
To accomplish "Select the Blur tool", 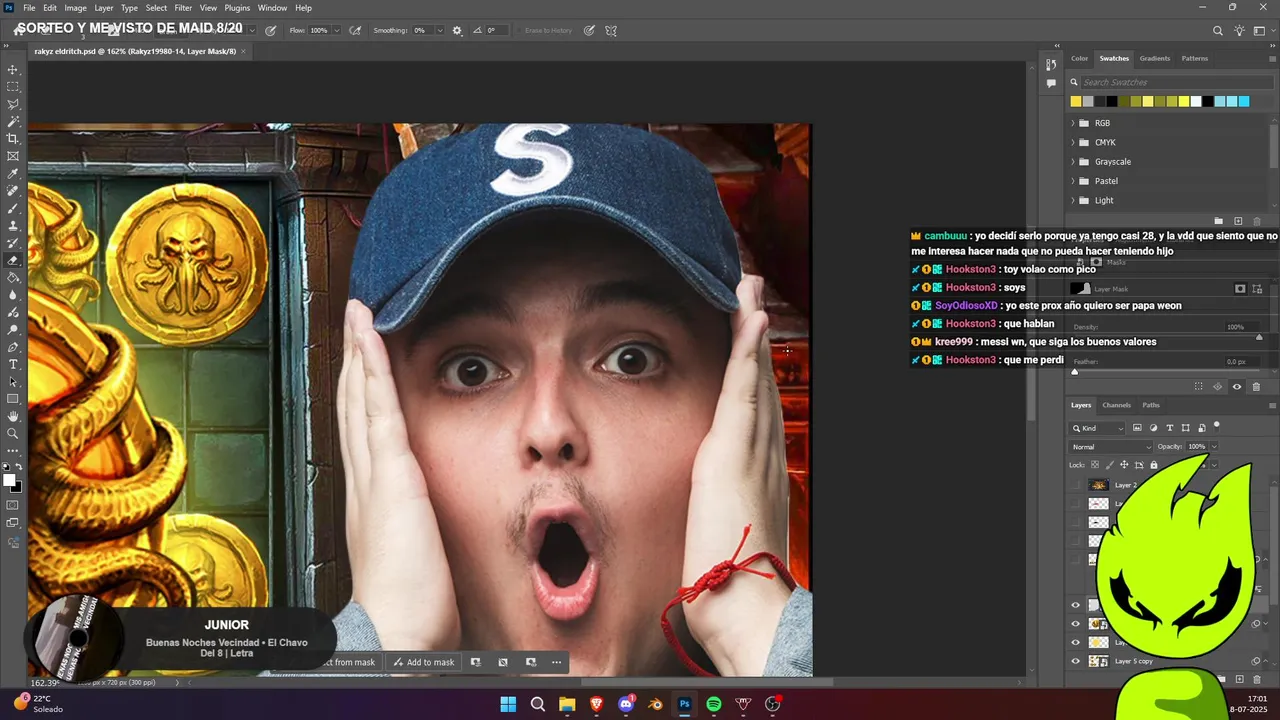I will [x=13, y=295].
